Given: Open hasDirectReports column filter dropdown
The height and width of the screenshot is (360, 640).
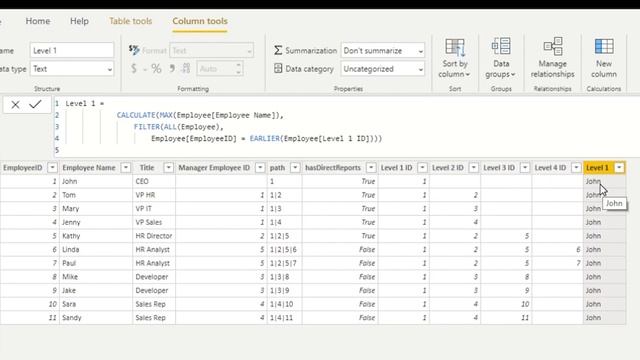Looking at the screenshot, I should click(x=371, y=168).
